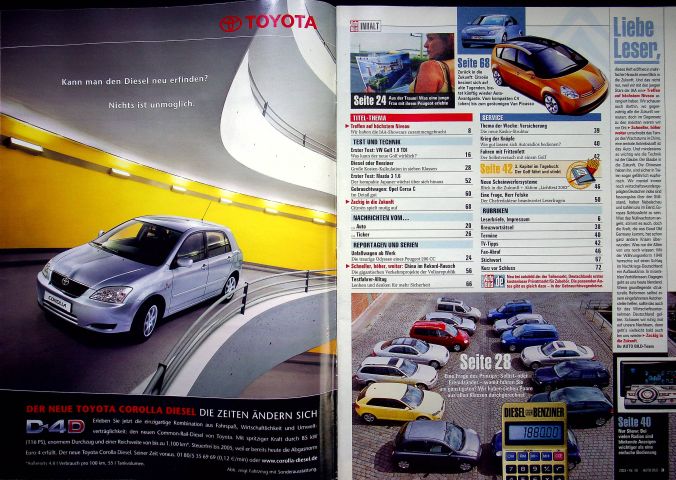The width and height of the screenshot is (676, 480).
Task: Click the red arrow beside Zackig in die Zukunft
Action: [345, 203]
